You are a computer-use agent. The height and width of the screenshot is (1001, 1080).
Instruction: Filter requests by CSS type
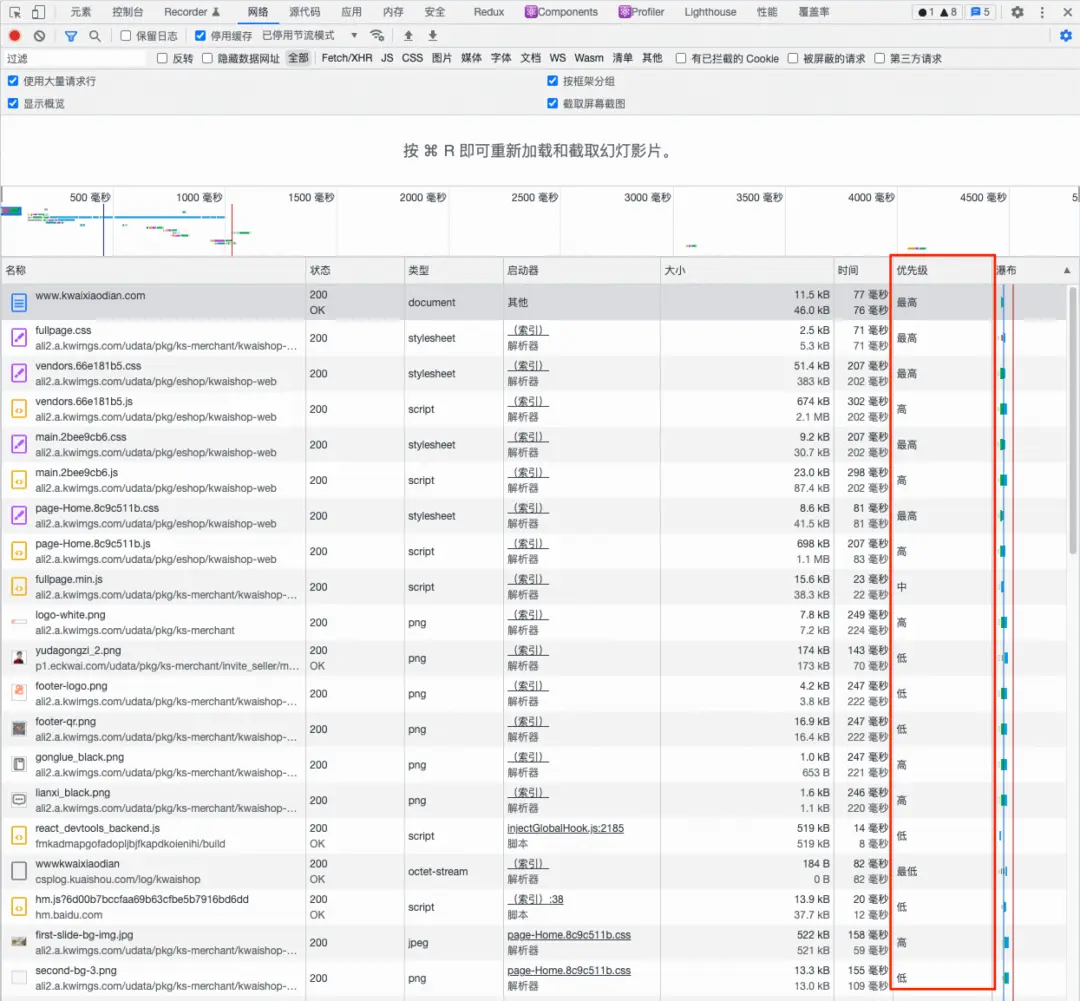click(412, 59)
